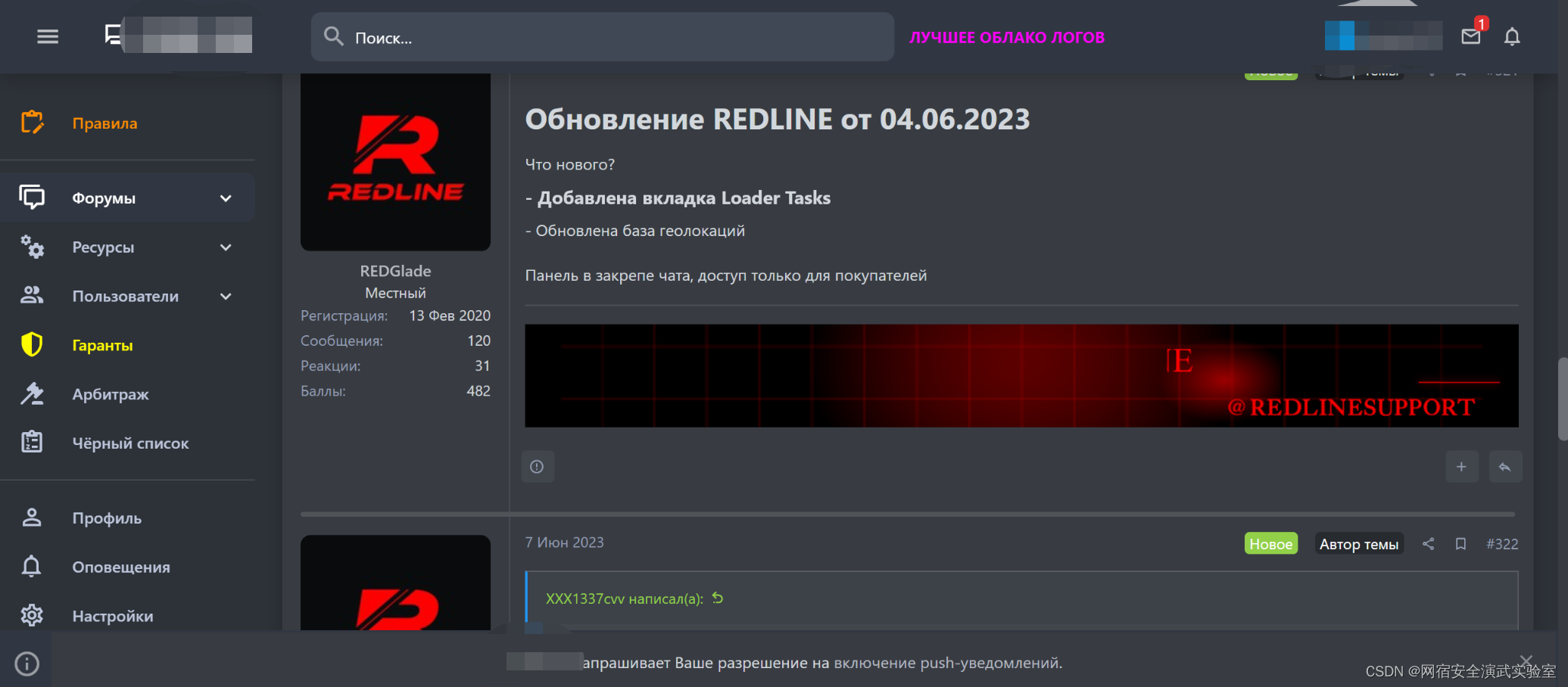This screenshot has width=1568, height=687.
Task: Navigate to the Чёрный список section
Action: click(x=130, y=443)
